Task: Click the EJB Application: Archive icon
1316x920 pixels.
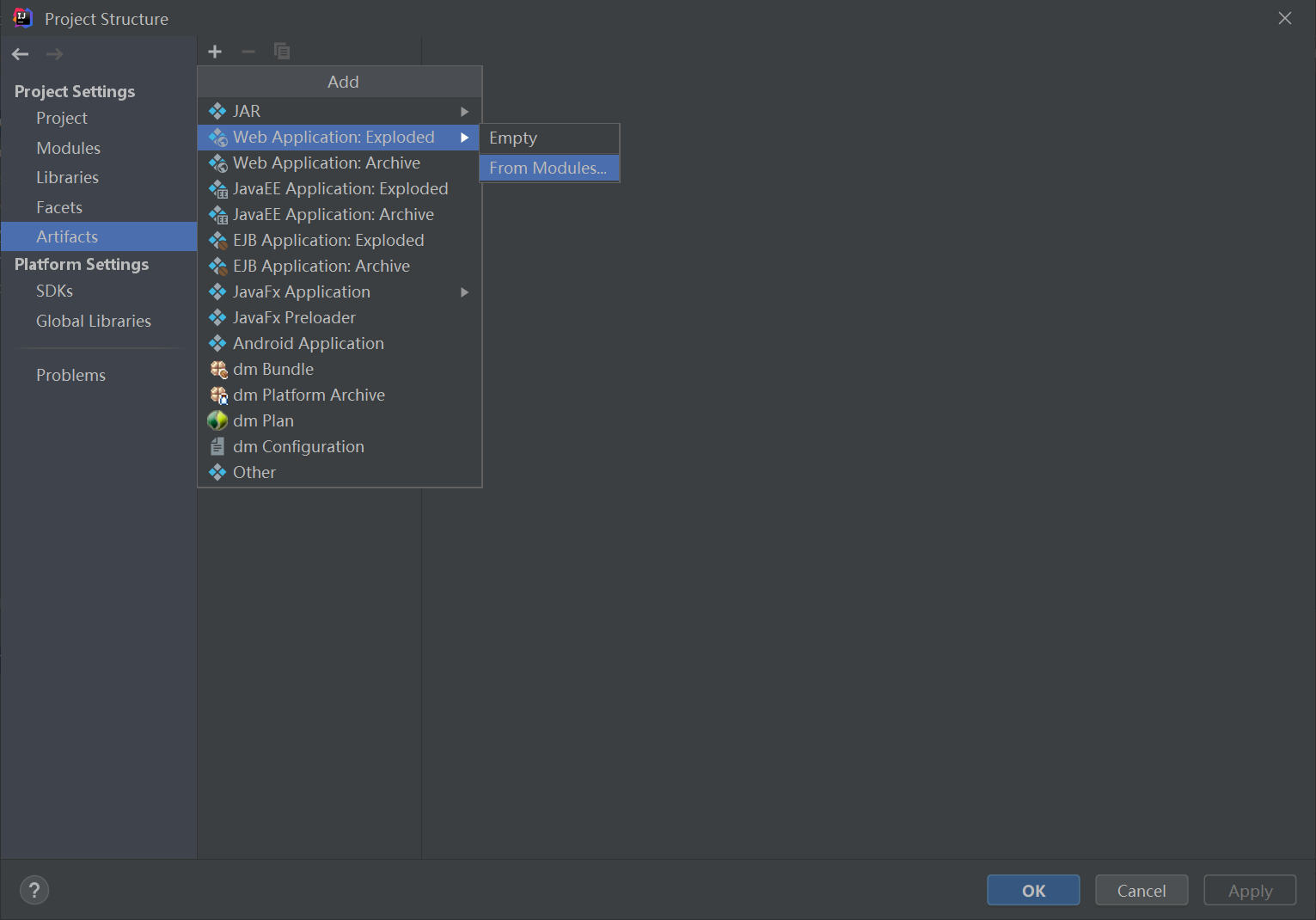Action: pyautogui.click(x=218, y=267)
